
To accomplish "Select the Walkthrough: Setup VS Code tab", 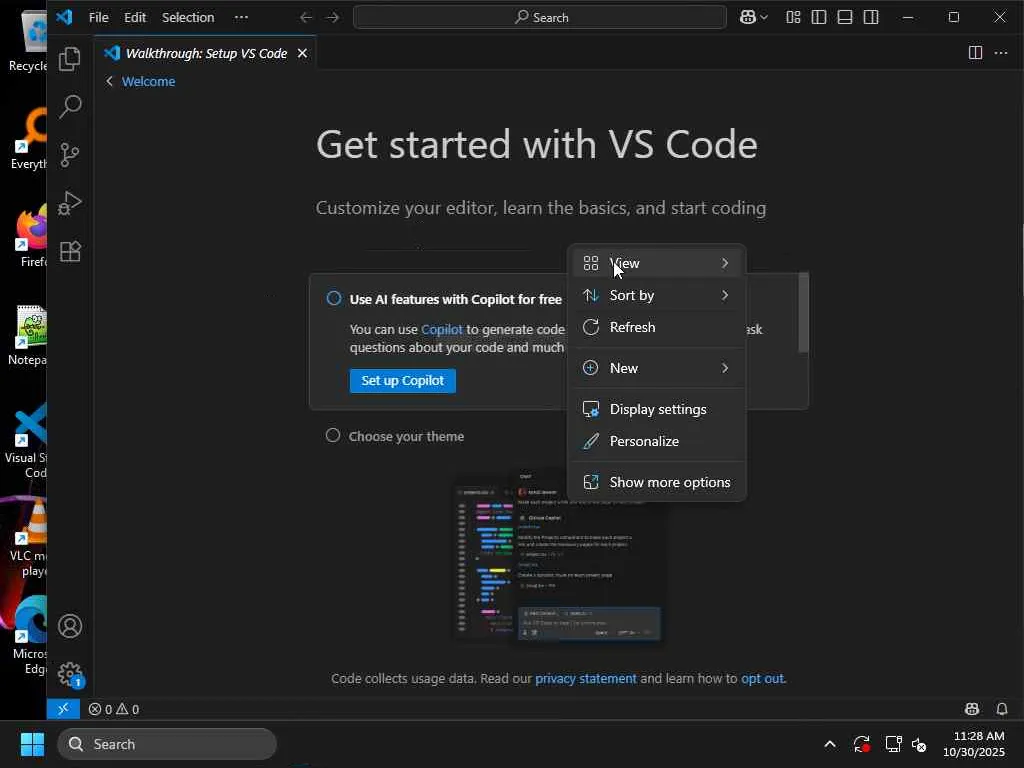I will coord(206,54).
